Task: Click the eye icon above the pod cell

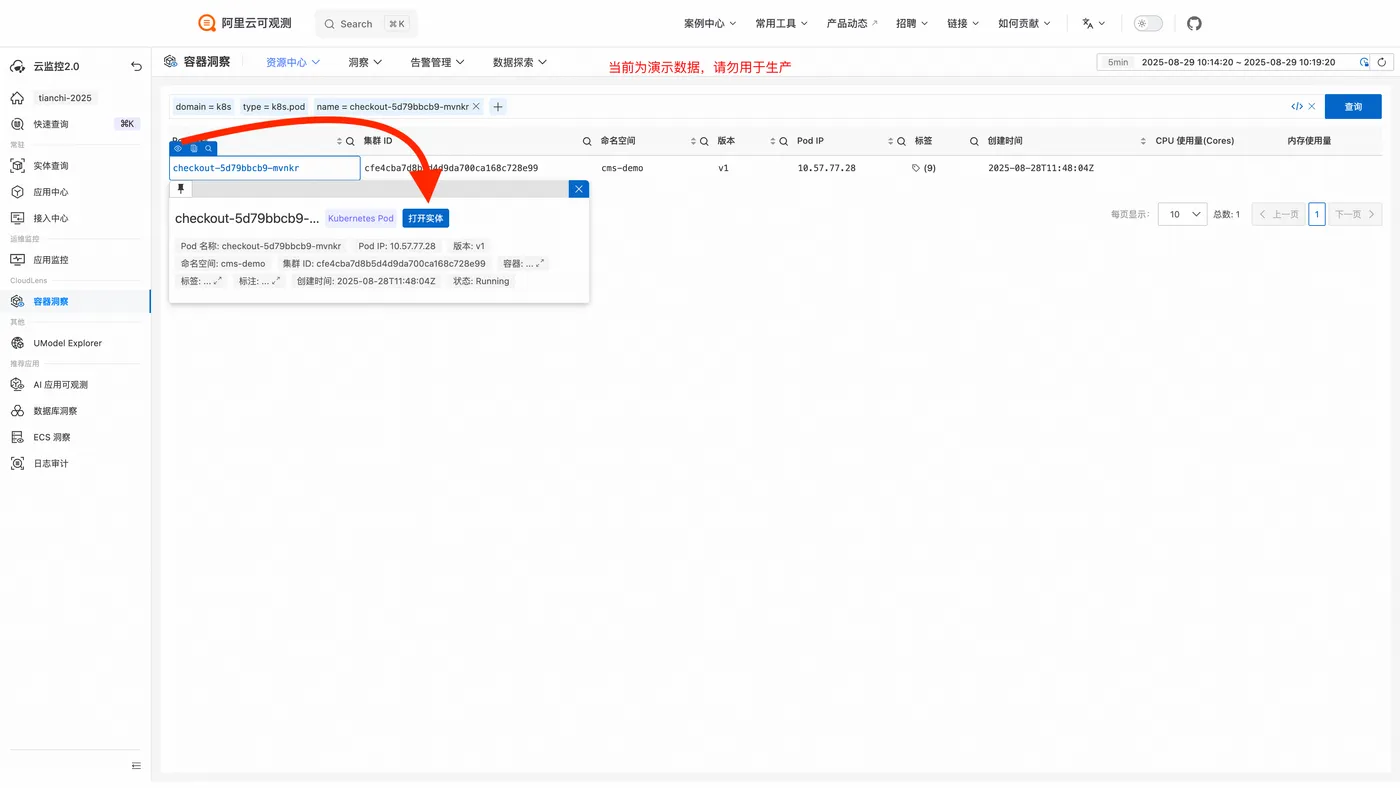Action: pos(178,148)
